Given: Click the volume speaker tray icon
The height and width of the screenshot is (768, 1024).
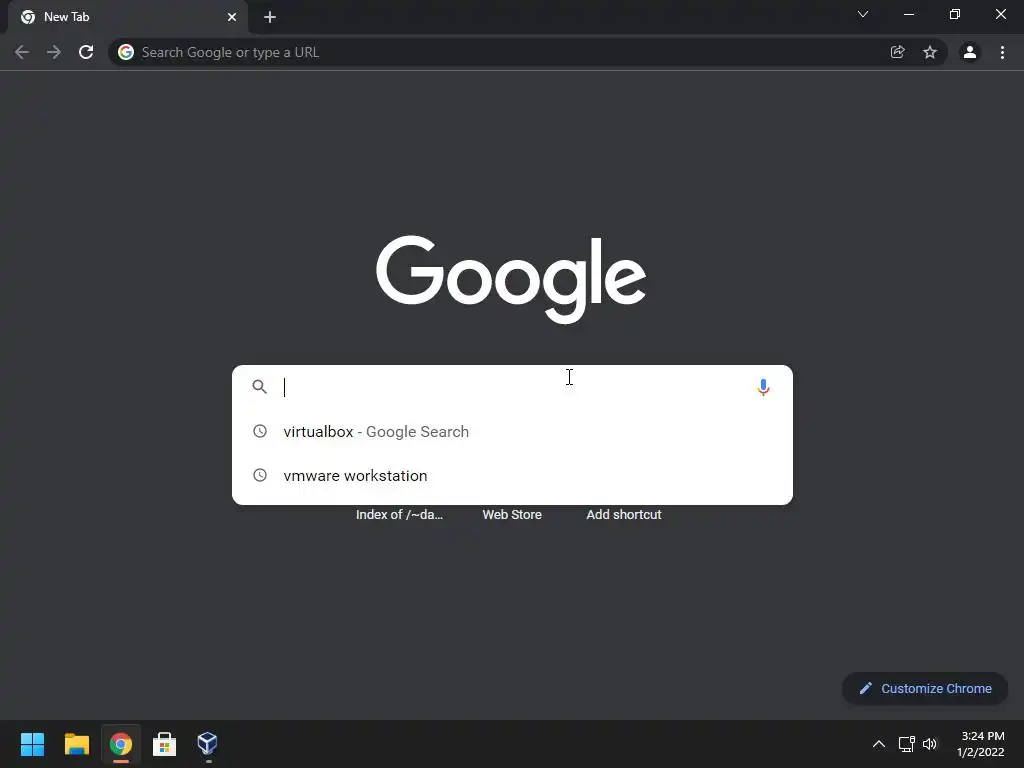Looking at the screenshot, I should pyautogui.click(x=930, y=744).
